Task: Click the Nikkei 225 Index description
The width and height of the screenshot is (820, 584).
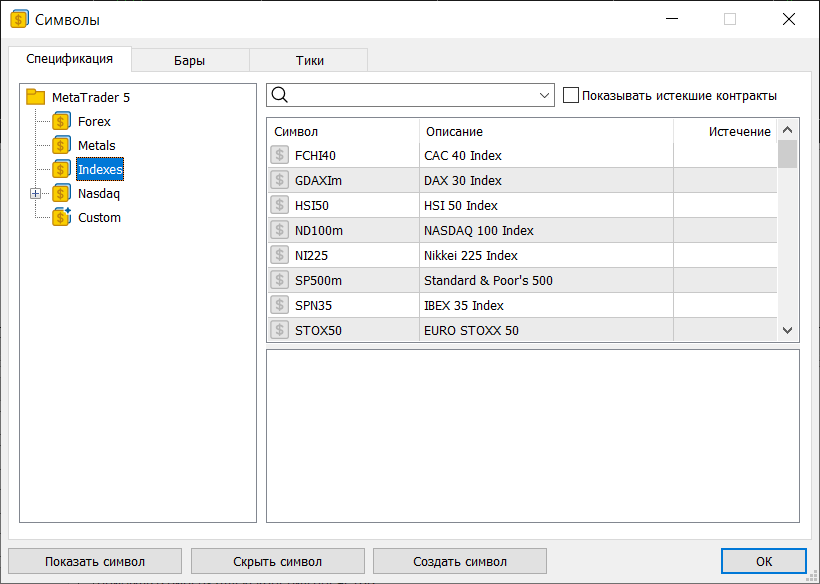Action: pos(471,256)
